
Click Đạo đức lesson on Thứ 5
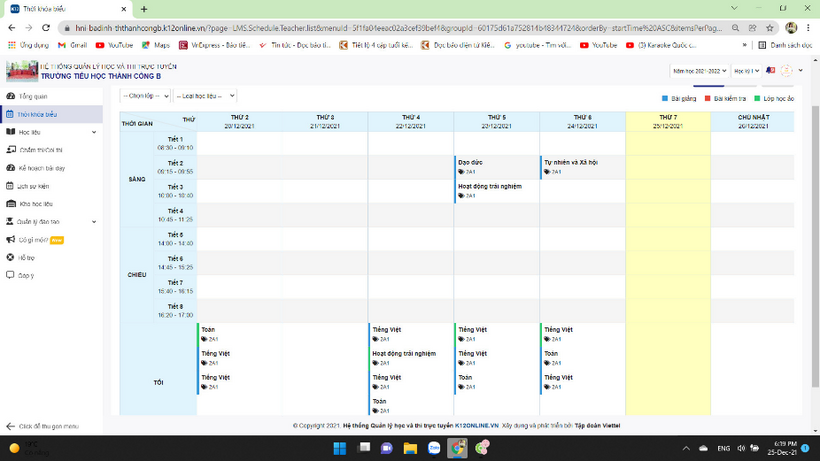click(468, 160)
